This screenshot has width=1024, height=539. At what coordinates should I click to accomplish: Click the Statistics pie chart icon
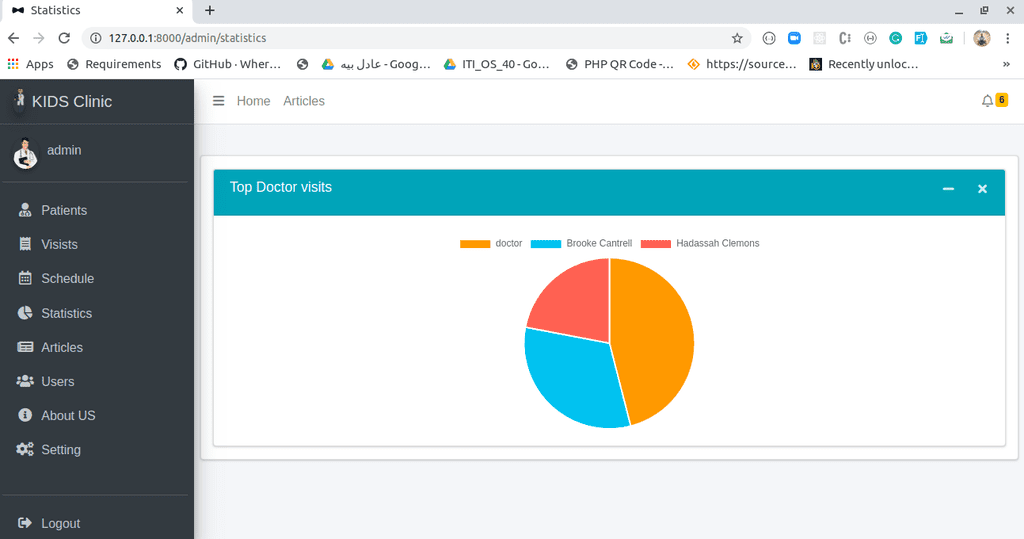25,312
